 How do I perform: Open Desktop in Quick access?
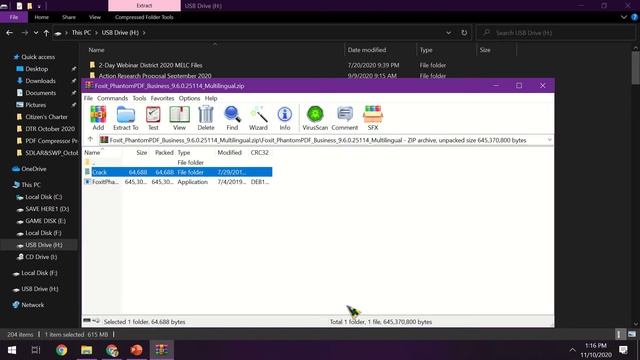[37, 69]
